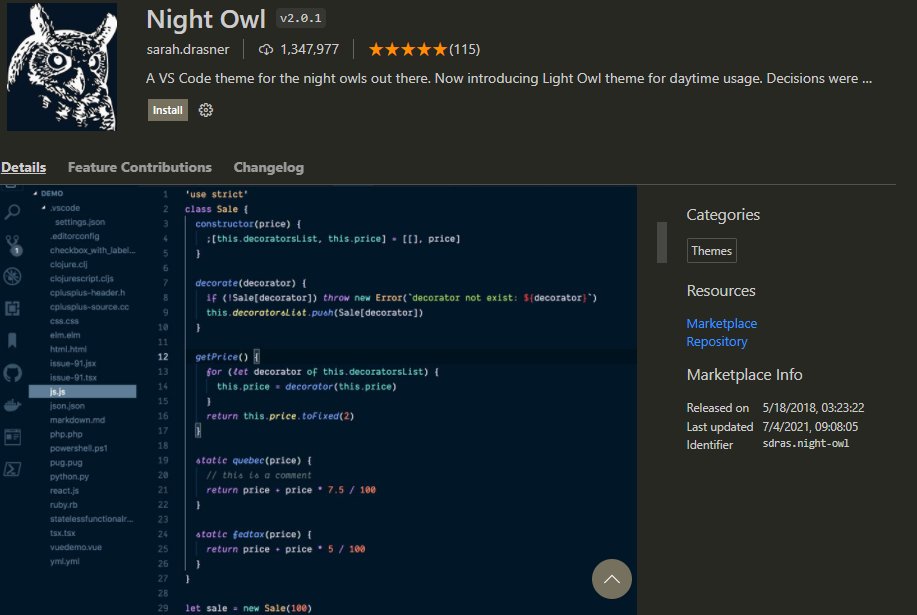Select the Search icon in the activity bar
Screen dimensions: 917x615
(x=12, y=213)
